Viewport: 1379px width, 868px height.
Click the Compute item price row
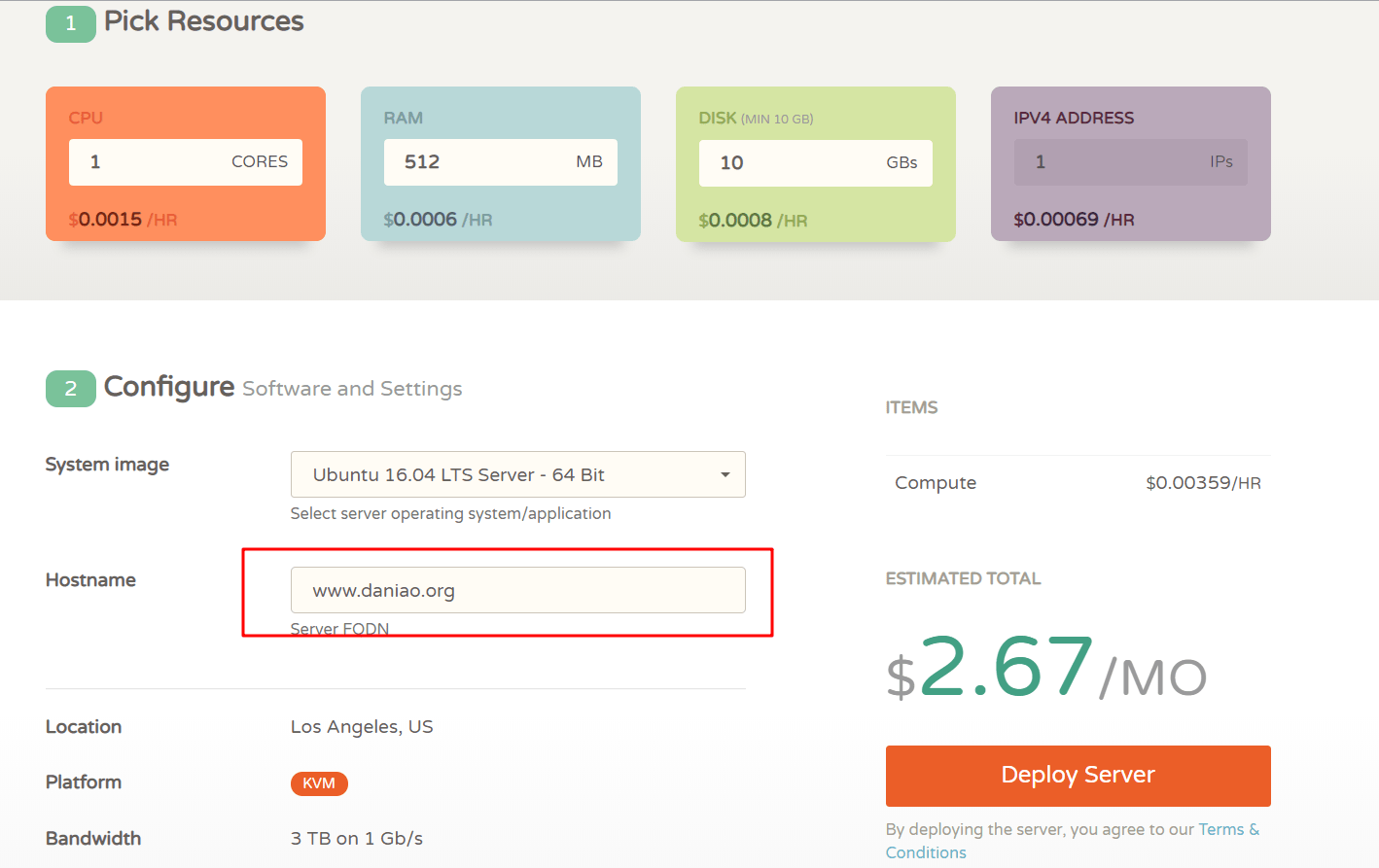pyautogui.click(x=1078, y=483)
